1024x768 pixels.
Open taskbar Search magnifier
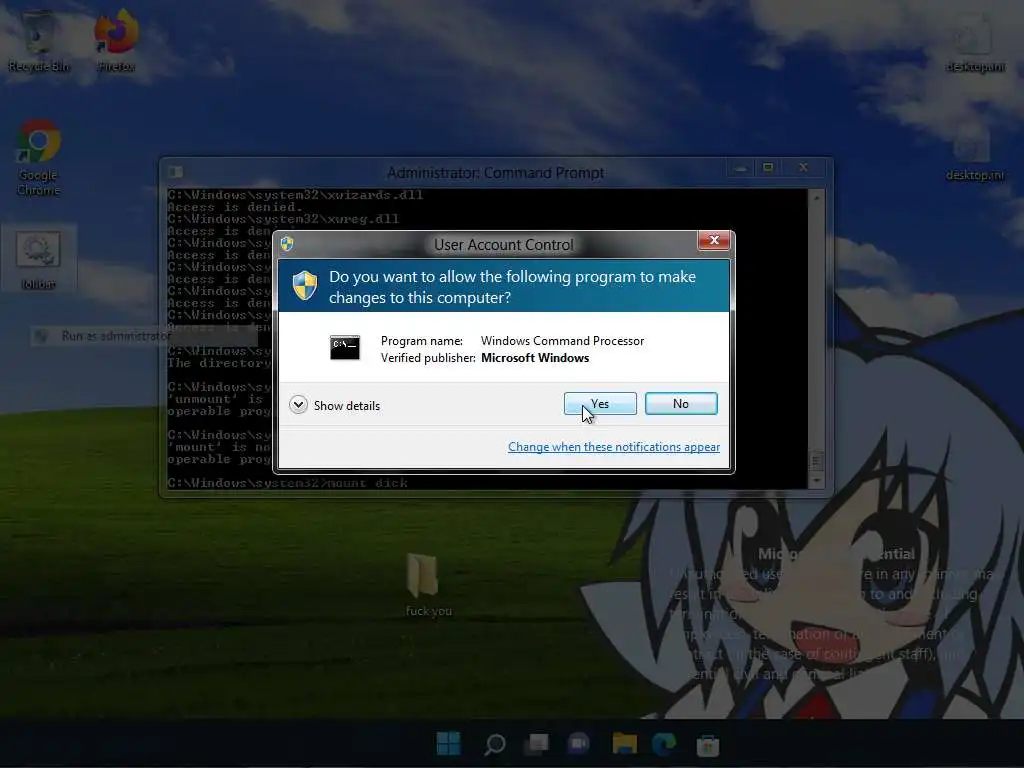[x=494, y=743]
